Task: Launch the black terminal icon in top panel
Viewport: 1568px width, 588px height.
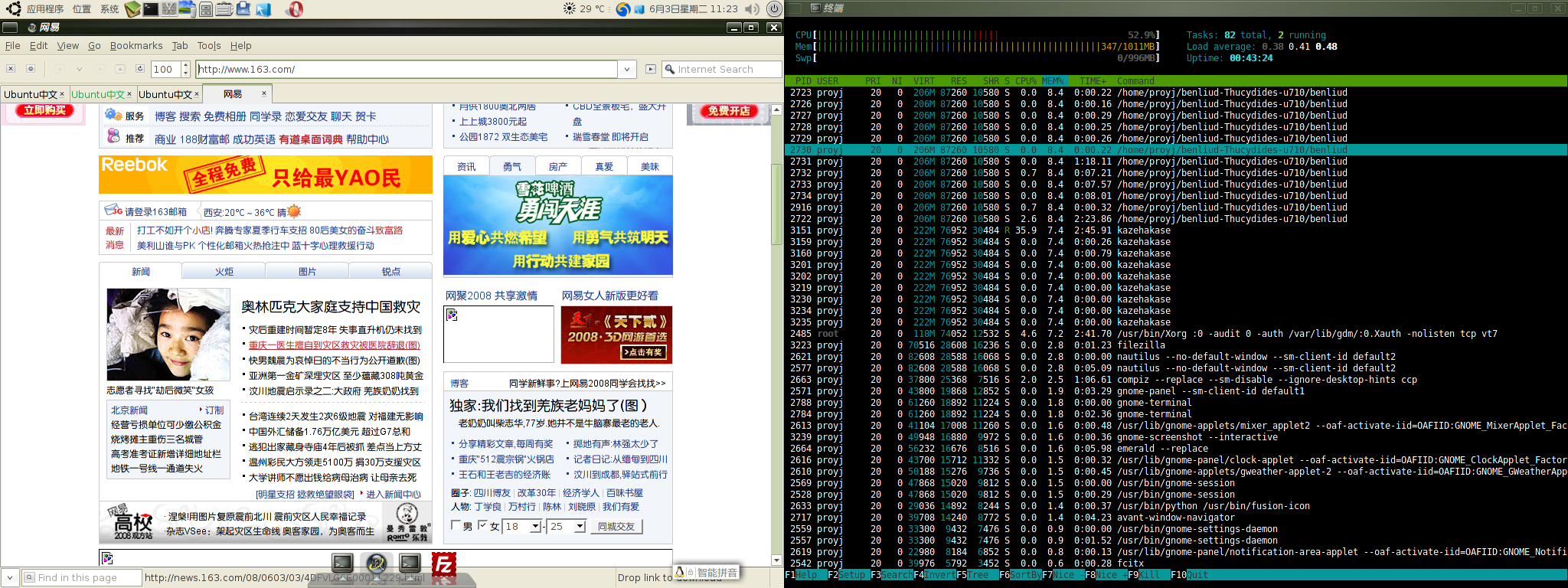Action: (x=151, y=9)
